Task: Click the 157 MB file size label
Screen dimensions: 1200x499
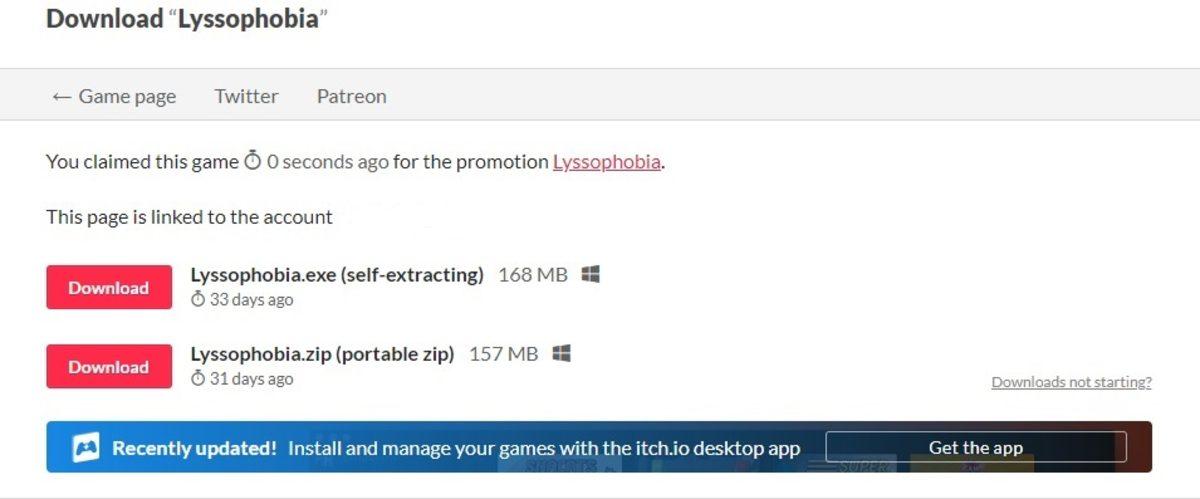Action: coord(503,353)
